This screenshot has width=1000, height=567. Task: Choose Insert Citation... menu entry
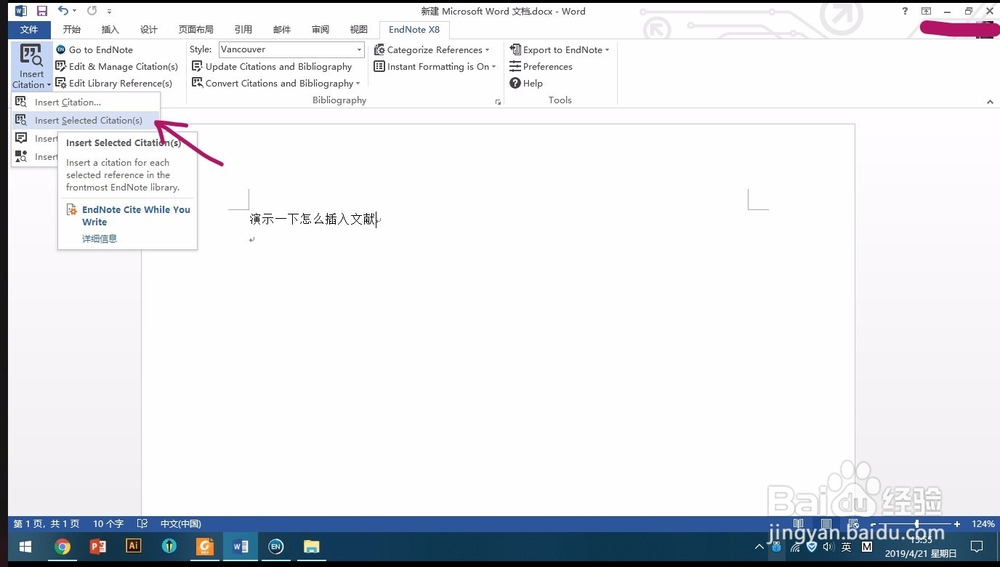click(86, 102)
